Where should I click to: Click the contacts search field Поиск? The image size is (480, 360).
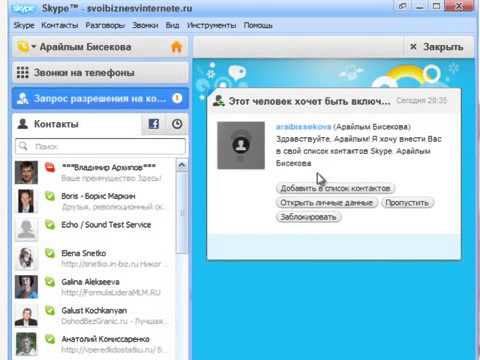click(100, 146)
